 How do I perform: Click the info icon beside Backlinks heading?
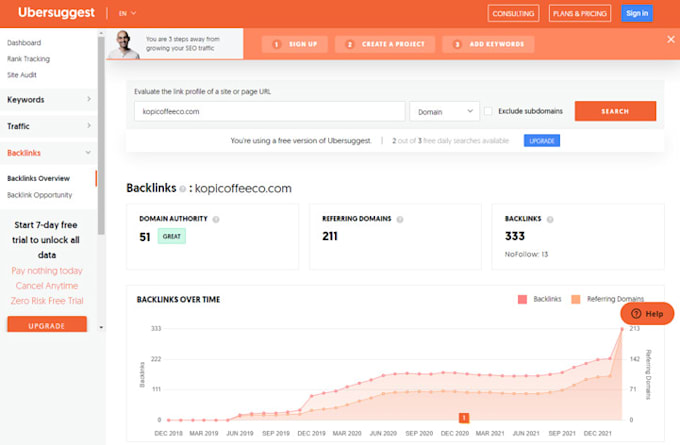[183, 189]
